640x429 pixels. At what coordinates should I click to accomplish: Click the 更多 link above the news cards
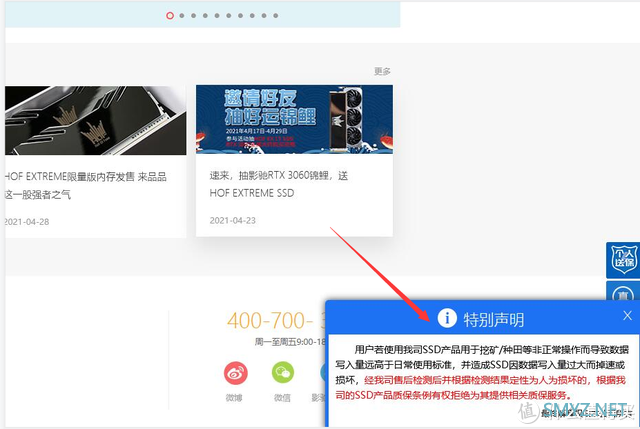click(382, 71)
